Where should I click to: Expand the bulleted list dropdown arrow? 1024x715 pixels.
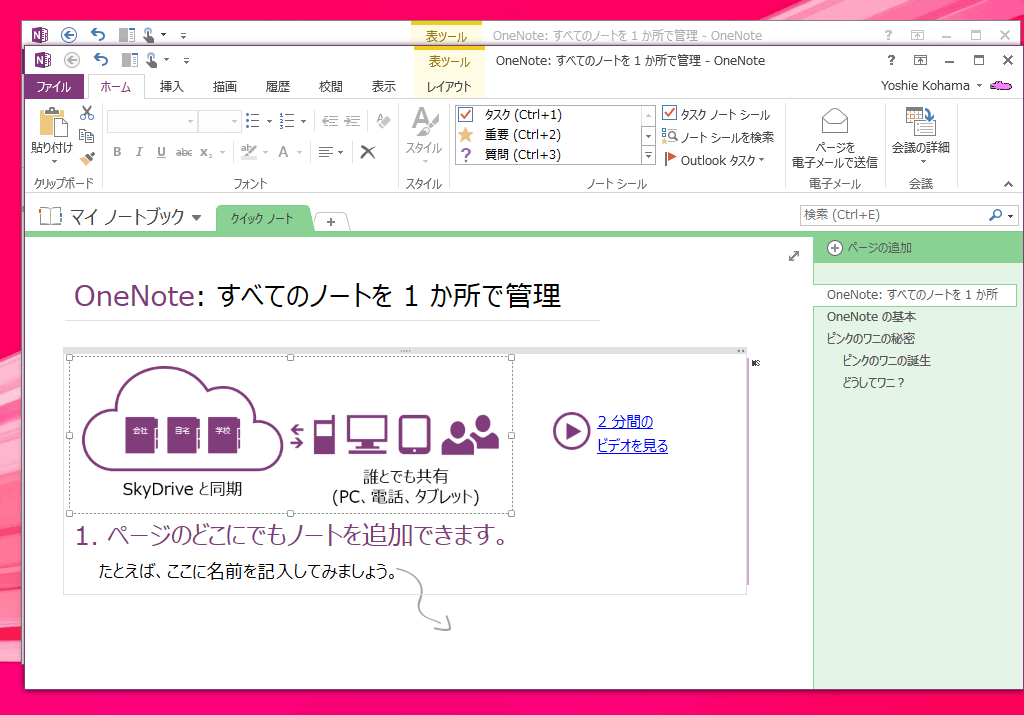pos(269,121)
